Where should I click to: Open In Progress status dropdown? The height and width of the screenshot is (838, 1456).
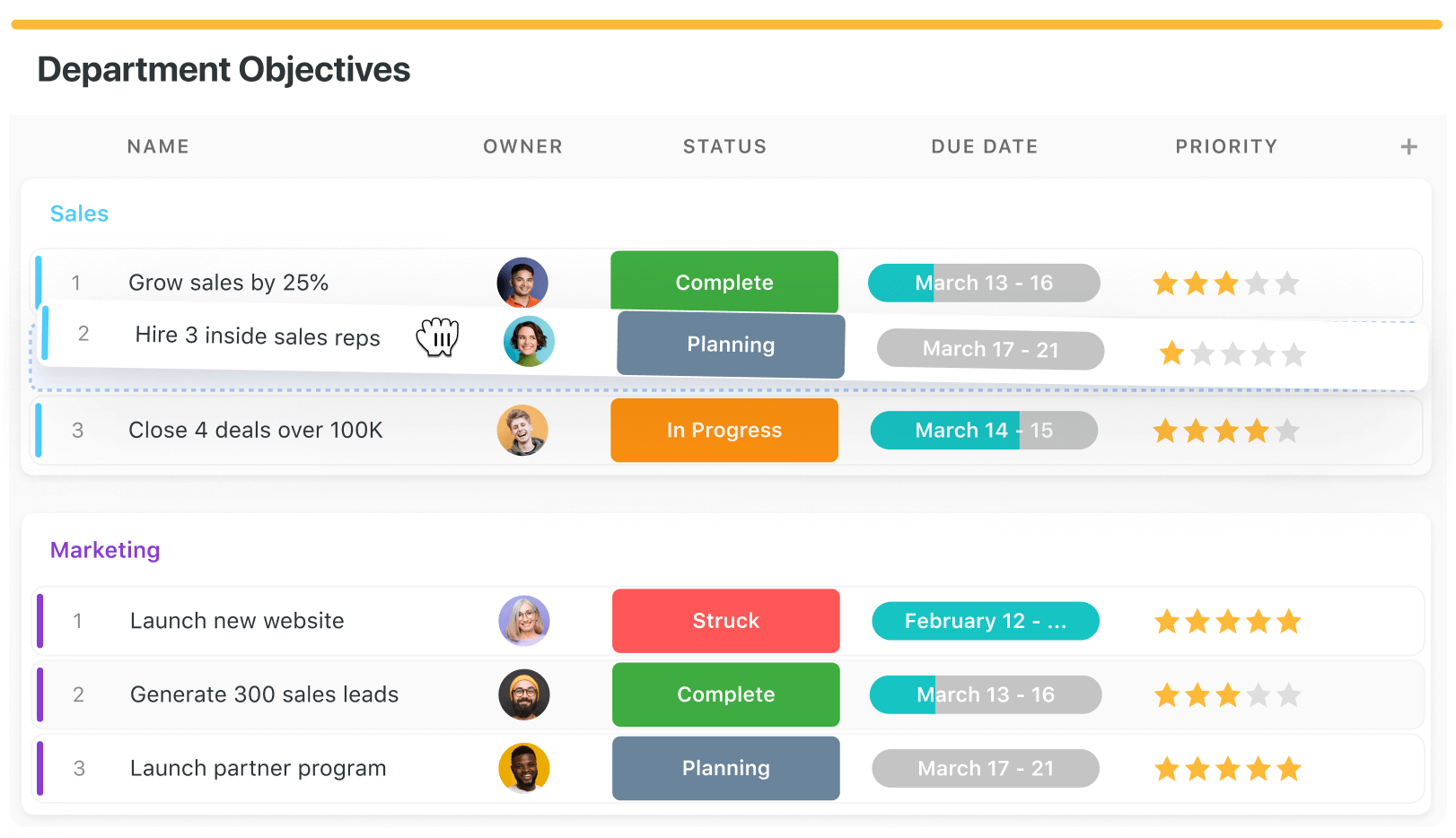point(724,430)
